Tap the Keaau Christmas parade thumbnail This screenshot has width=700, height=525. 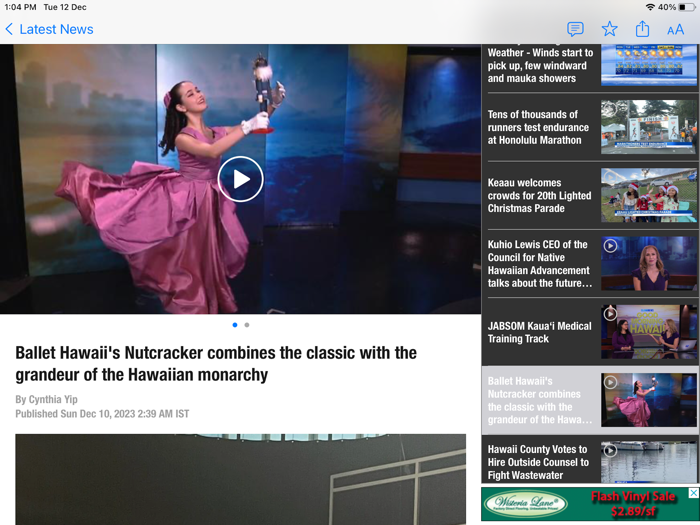[x=649, y=195]
